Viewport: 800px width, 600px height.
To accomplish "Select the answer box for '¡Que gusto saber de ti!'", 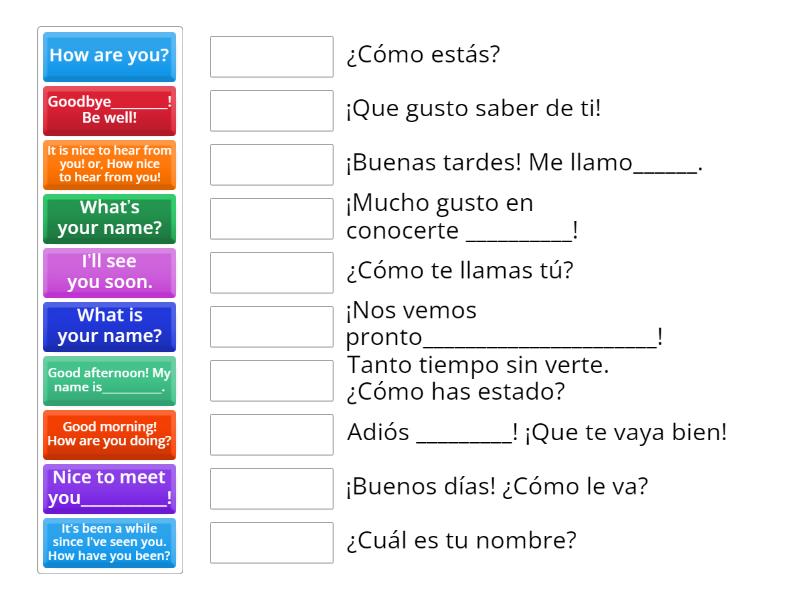I will (x=272, y=111).
